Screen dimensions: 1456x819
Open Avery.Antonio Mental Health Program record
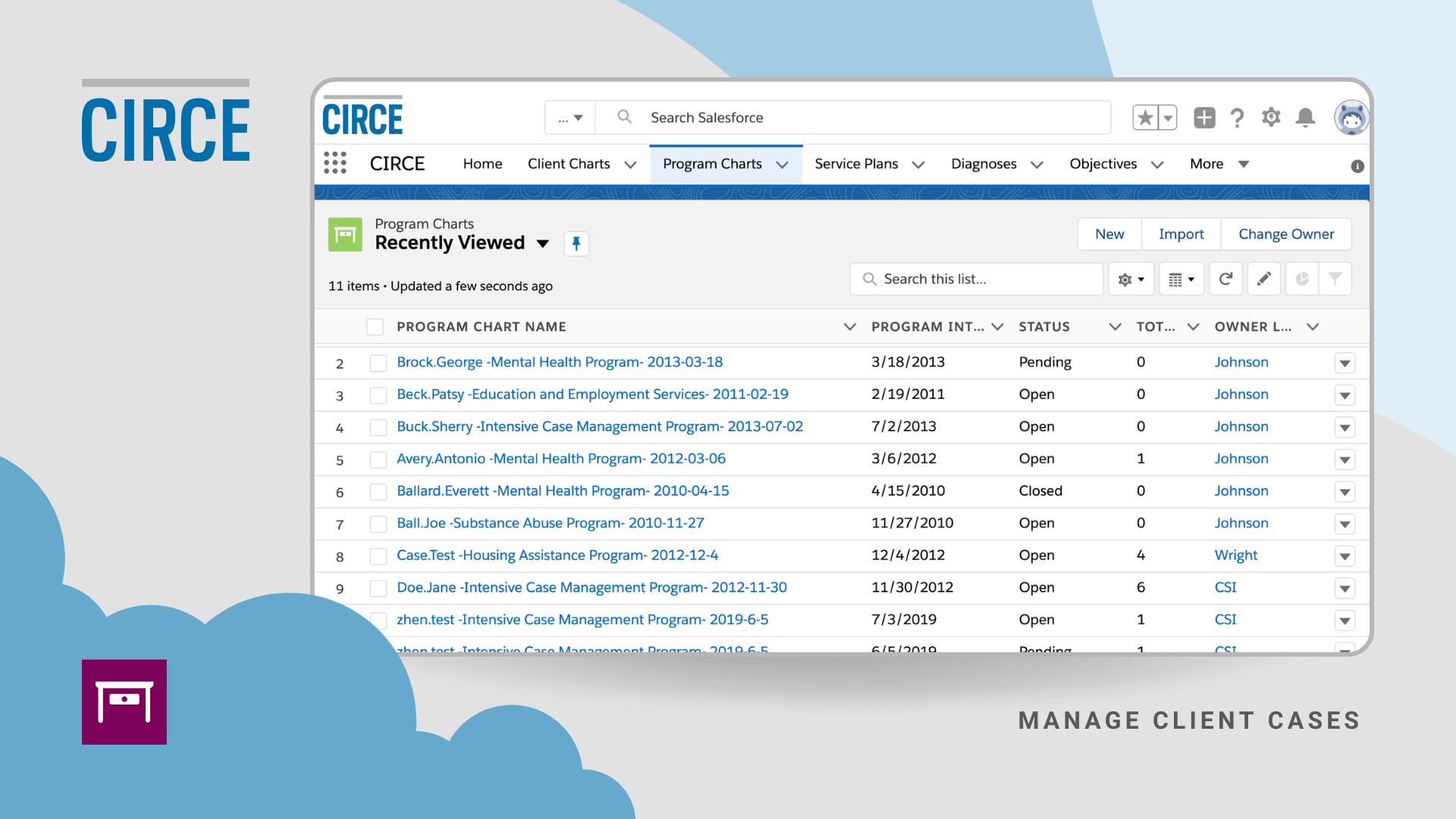click(561, 459)
